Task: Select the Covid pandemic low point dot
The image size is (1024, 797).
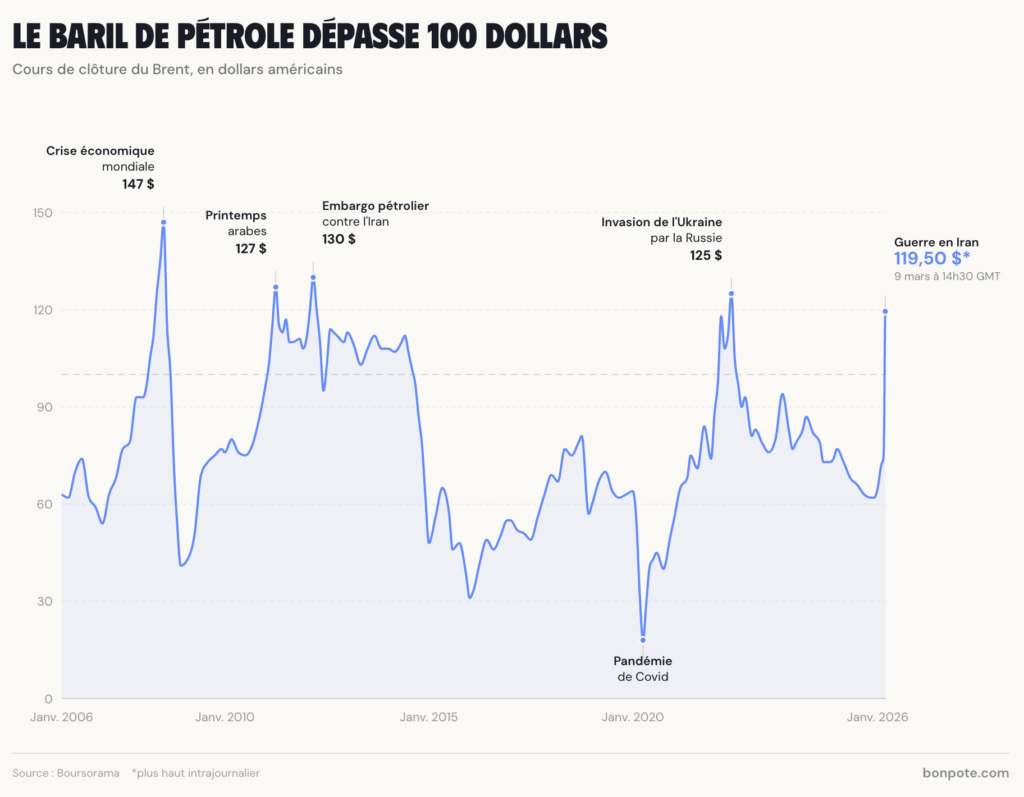Action: point(643,640)
